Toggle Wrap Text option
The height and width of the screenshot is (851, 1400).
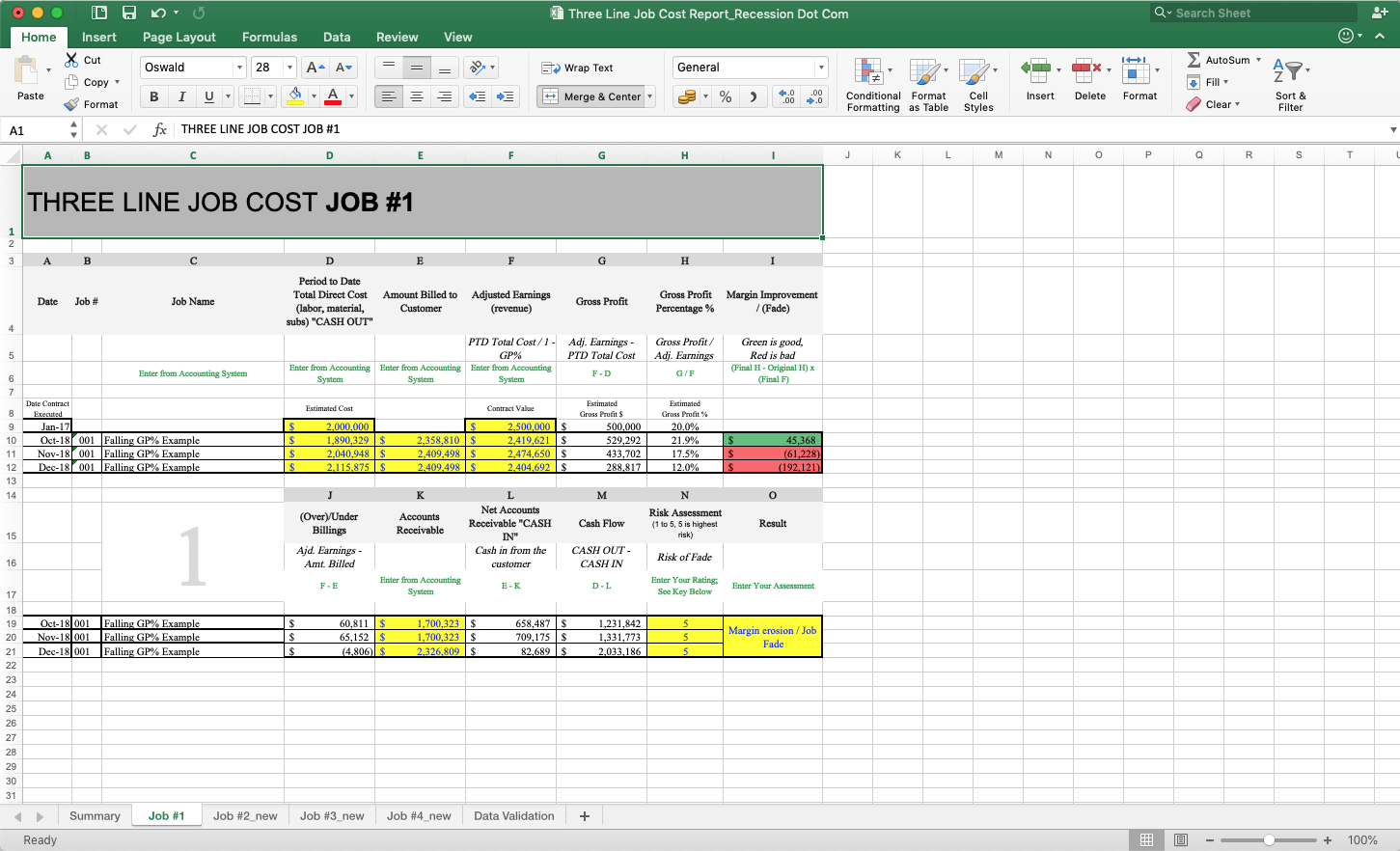click(x=577, y=68)
